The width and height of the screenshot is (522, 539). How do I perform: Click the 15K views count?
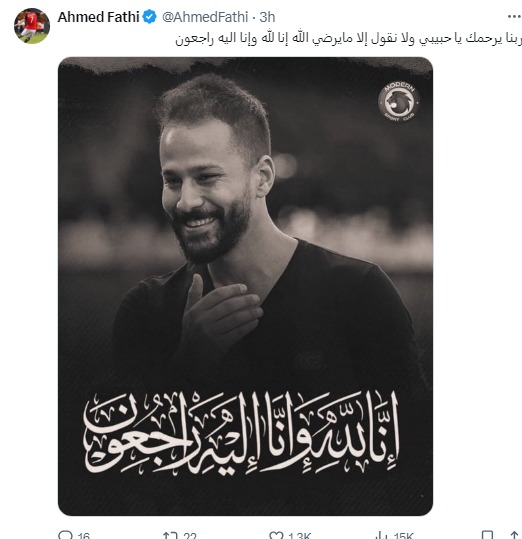coord(403,536)
